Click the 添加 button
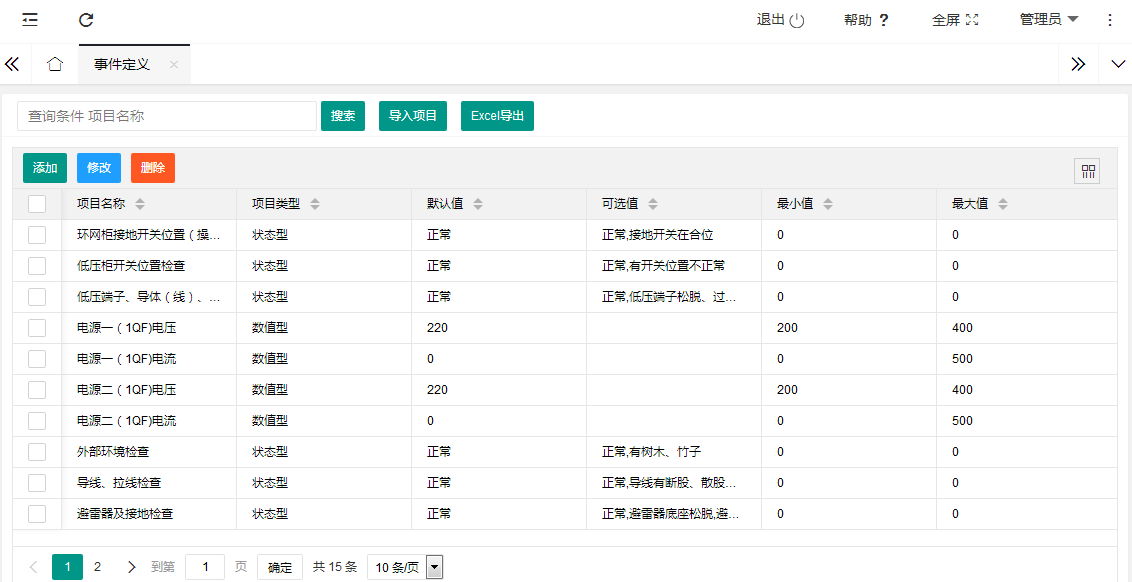1132x582 pixels. coord(45,168)
